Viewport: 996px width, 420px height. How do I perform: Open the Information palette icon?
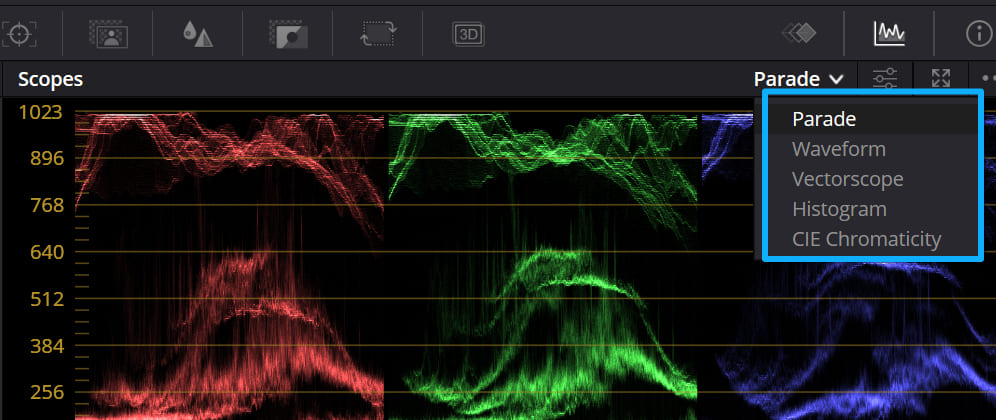(x=979, y=34)
